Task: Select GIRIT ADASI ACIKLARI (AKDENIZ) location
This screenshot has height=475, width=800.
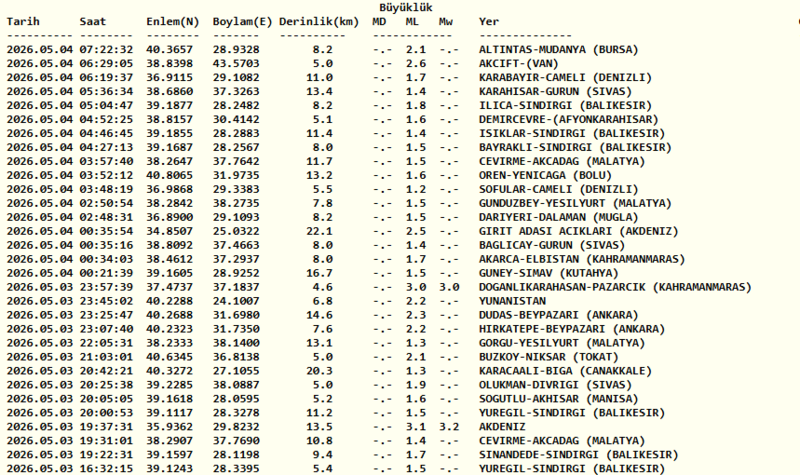Action: (579, 231)
